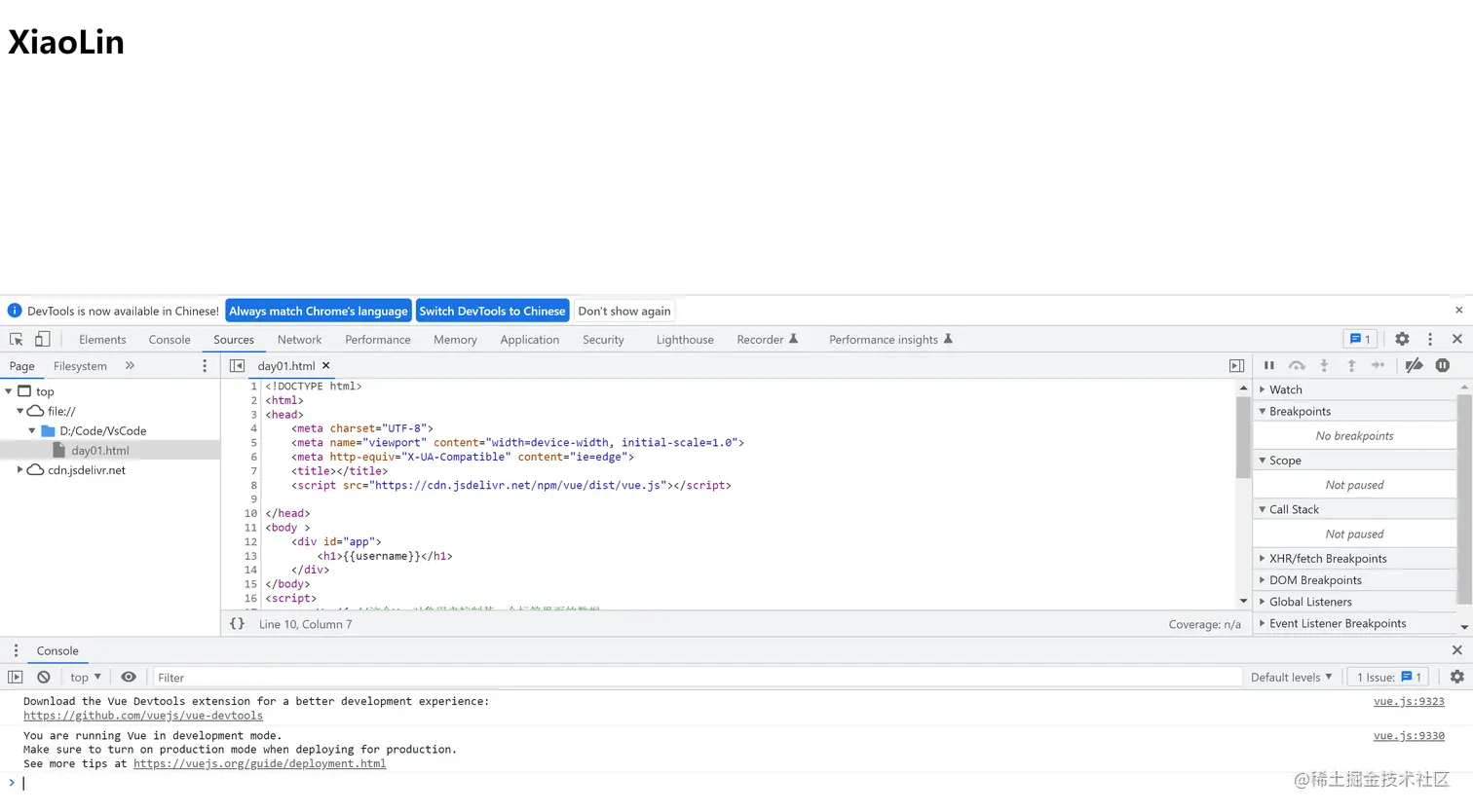The height and width of the screenshot is (812, 1473).
Task: Switch to the Console tab
Action: tap(170, 340)
